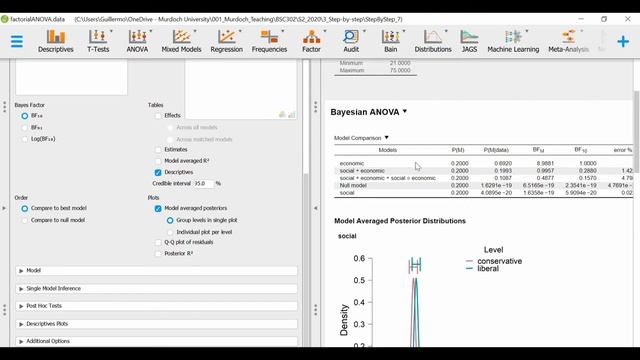640x360 pixels.
Task: Click the right arrow to show data panel
Action: point(4,208)
